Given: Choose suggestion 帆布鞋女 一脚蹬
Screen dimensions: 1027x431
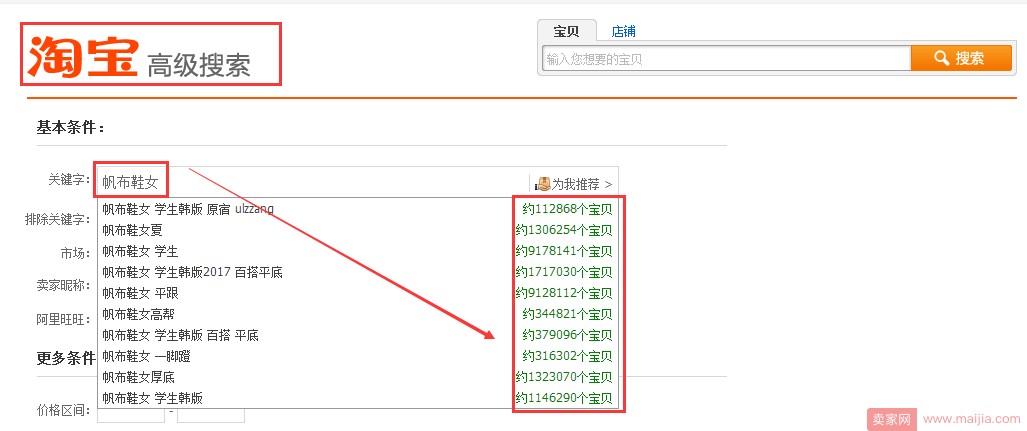Looking at the screenshot, I should coord(357,356).
